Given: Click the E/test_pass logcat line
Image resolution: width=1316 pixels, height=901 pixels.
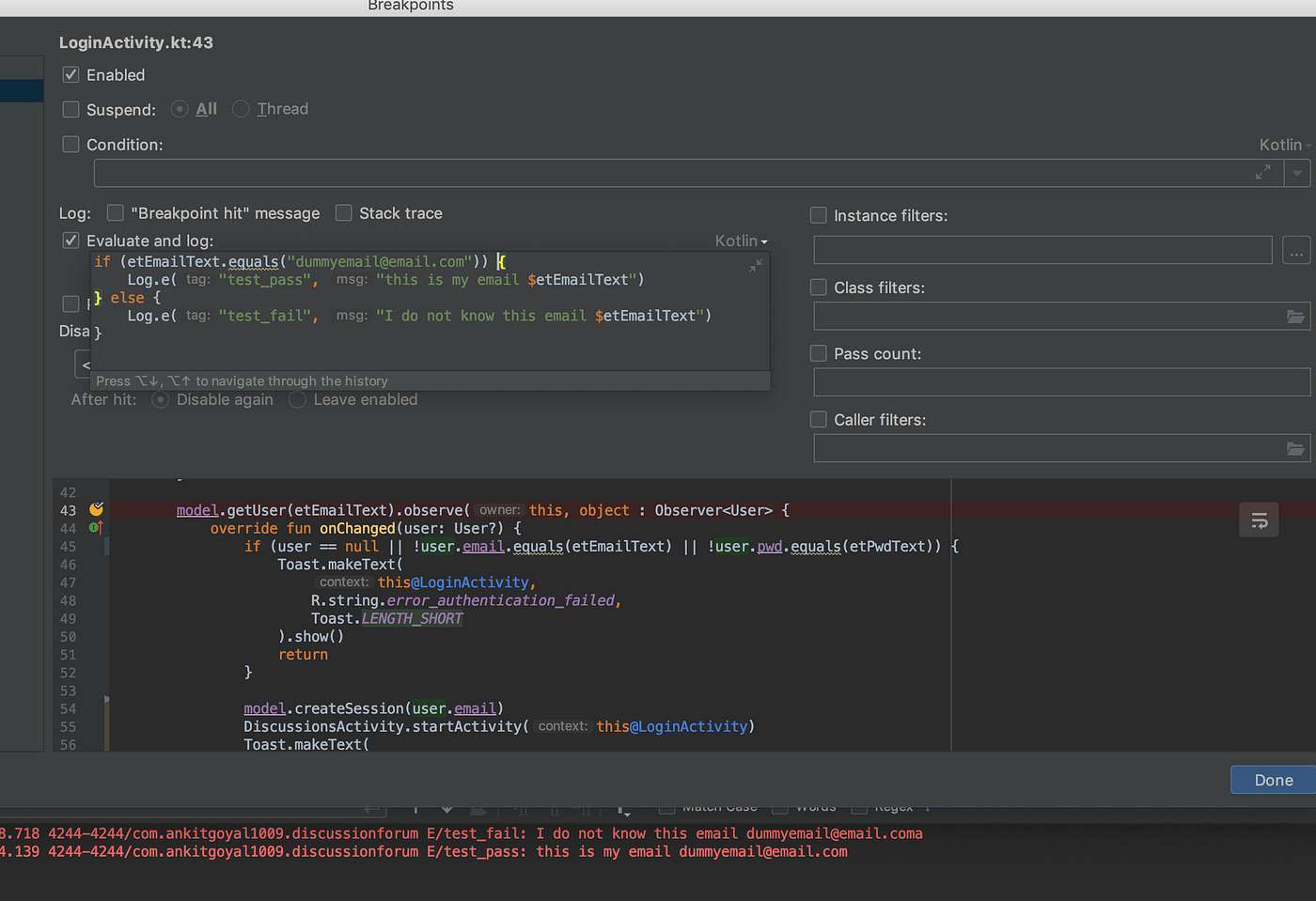Looking at the screenshot, I should [x=424, y=851].
